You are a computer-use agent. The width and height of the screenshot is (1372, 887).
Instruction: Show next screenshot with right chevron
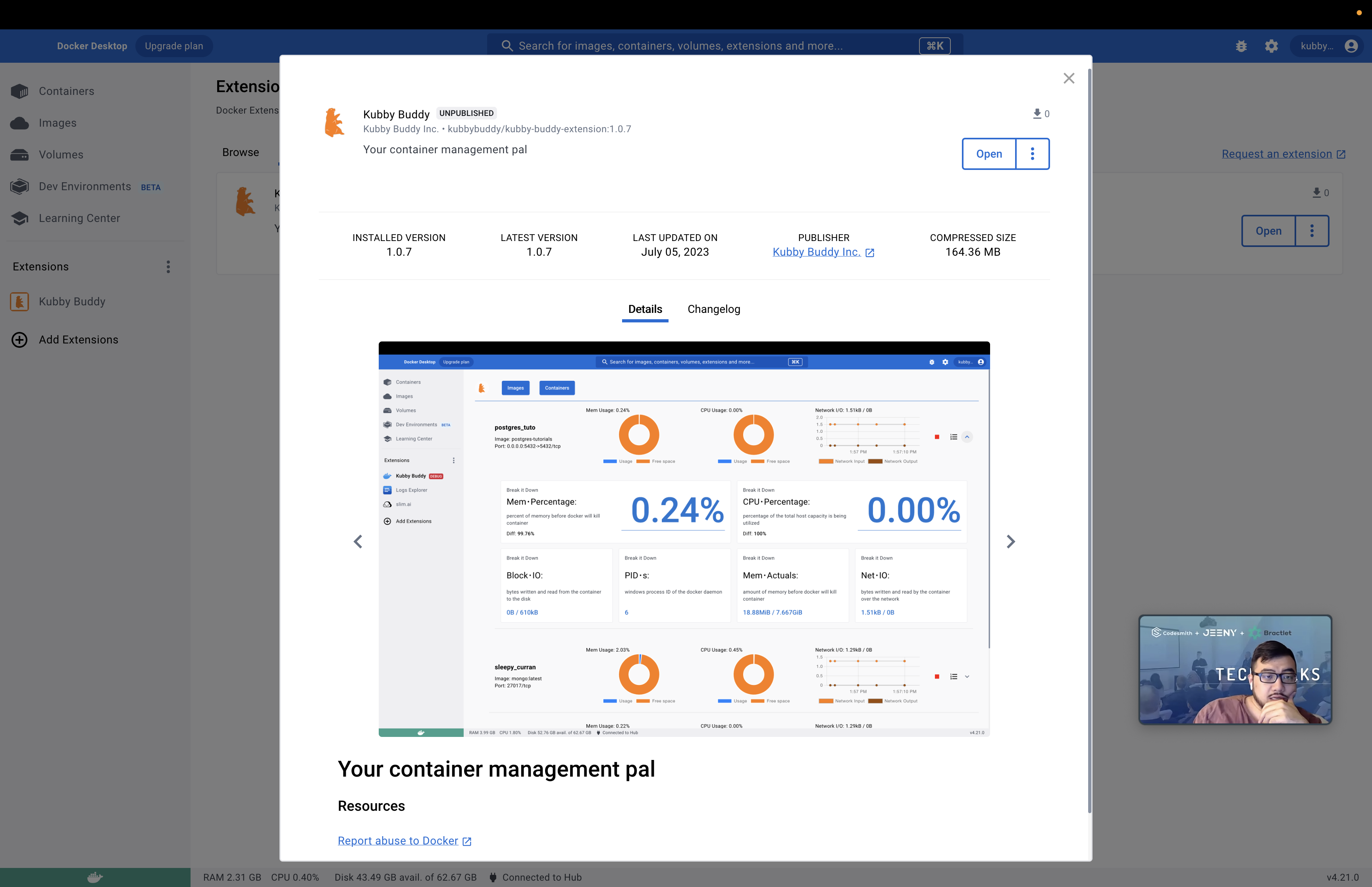pos(1010,542)
